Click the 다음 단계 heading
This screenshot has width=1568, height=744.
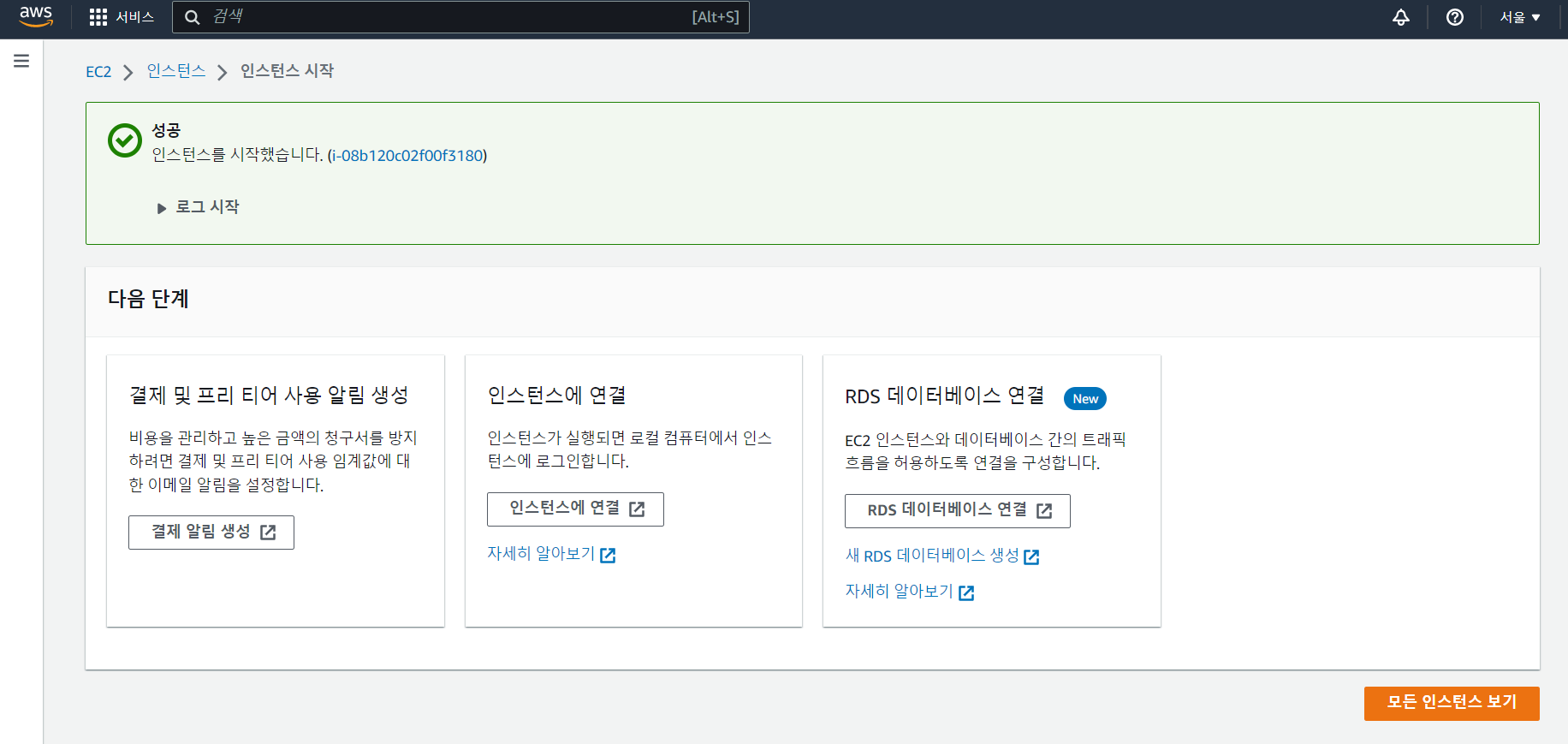(x=148, y=299)
